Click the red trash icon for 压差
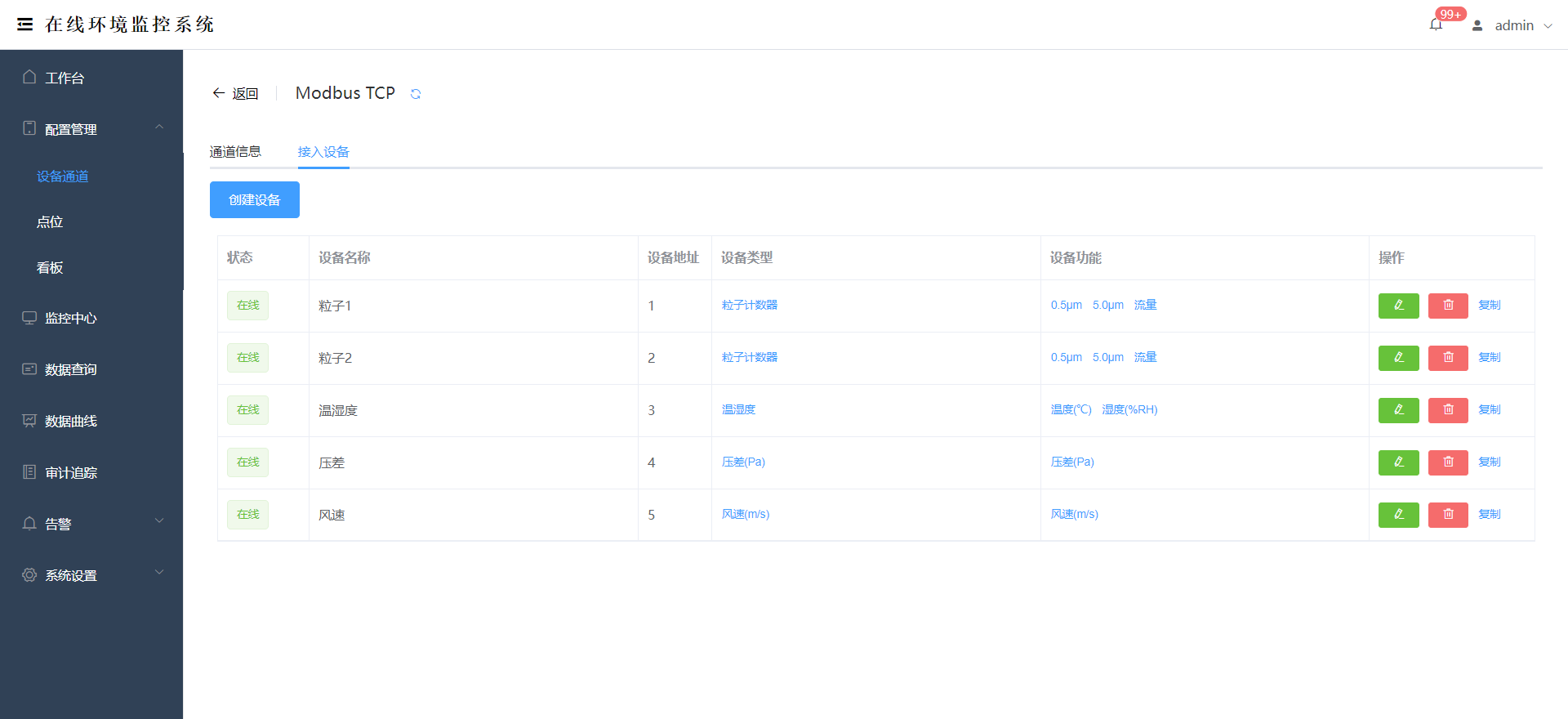Screen dimensions: 1568x719 click(x=1448, y=462)
